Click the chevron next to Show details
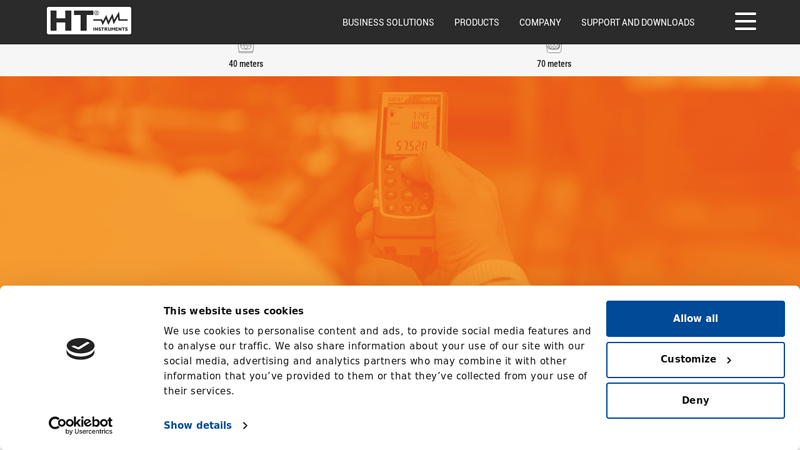Viewport: 800px width, 450px height. point(245,426)
